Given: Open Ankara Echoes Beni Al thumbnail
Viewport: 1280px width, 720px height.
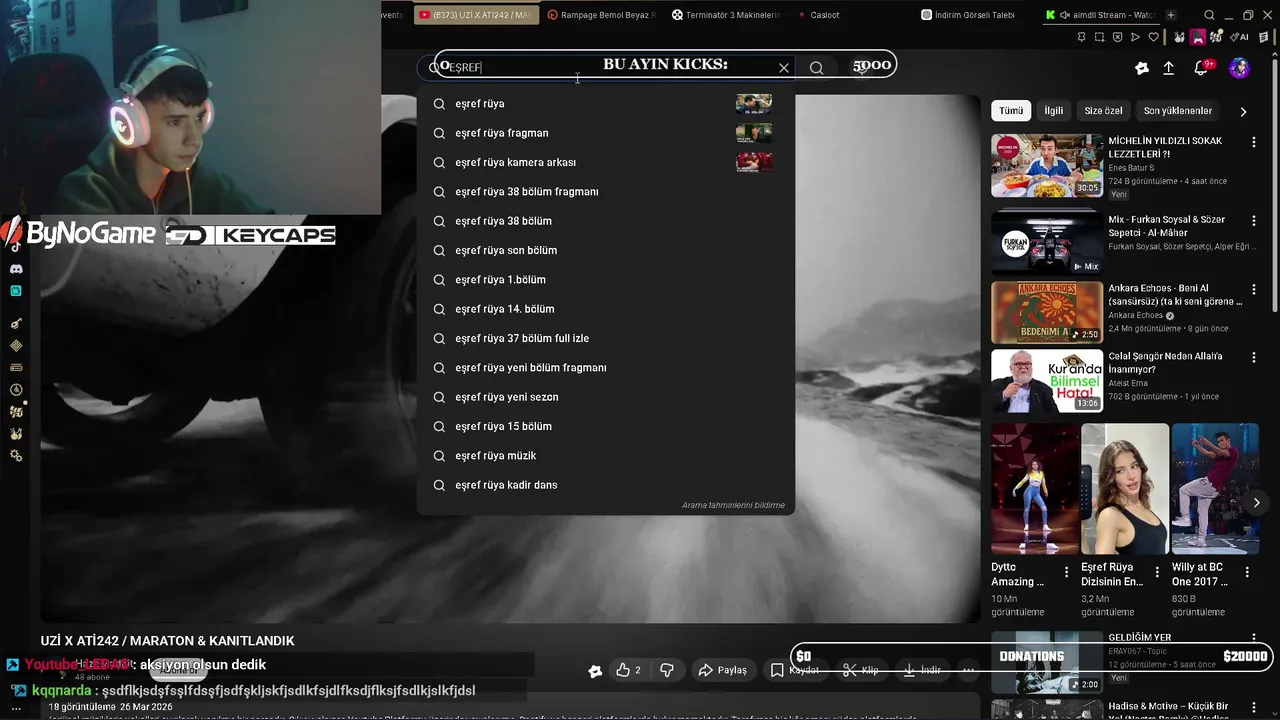Looking at the screenshot, I should 1047,313.
